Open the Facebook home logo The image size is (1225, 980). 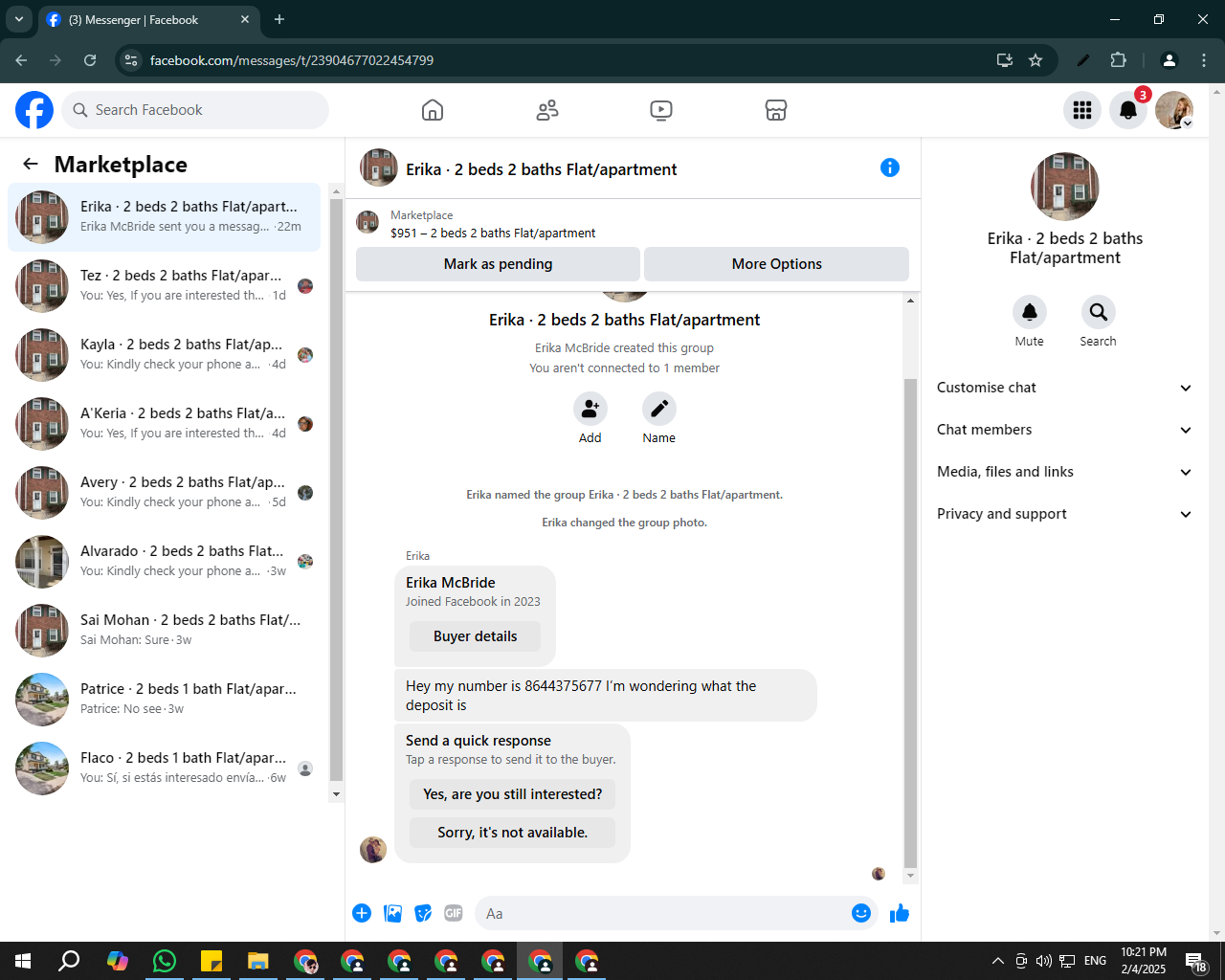(x=34, y=110)
